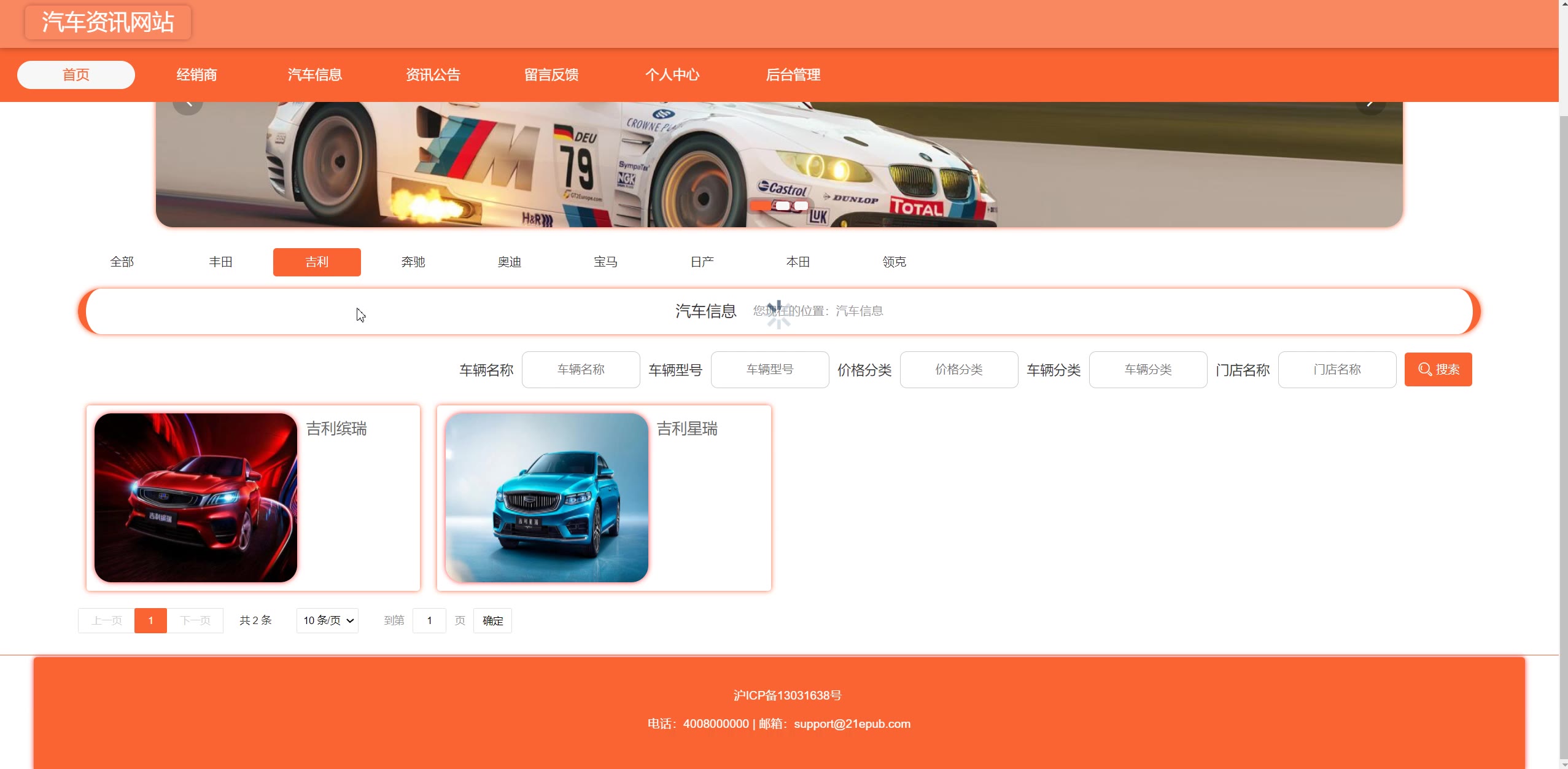Click the 共 2 条 total count text
The width and height of the screenshot is (1568, 769).
click(x=255, y=620)
